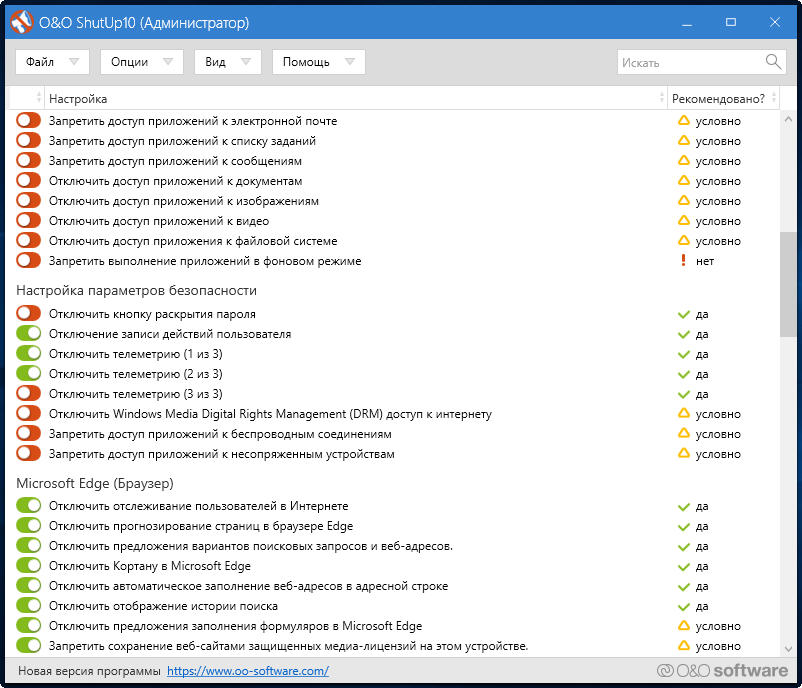This screenshot has height=688, width=802.
Task: Click the warning triangle on the Windows Media DRM row
Action: 683,413
